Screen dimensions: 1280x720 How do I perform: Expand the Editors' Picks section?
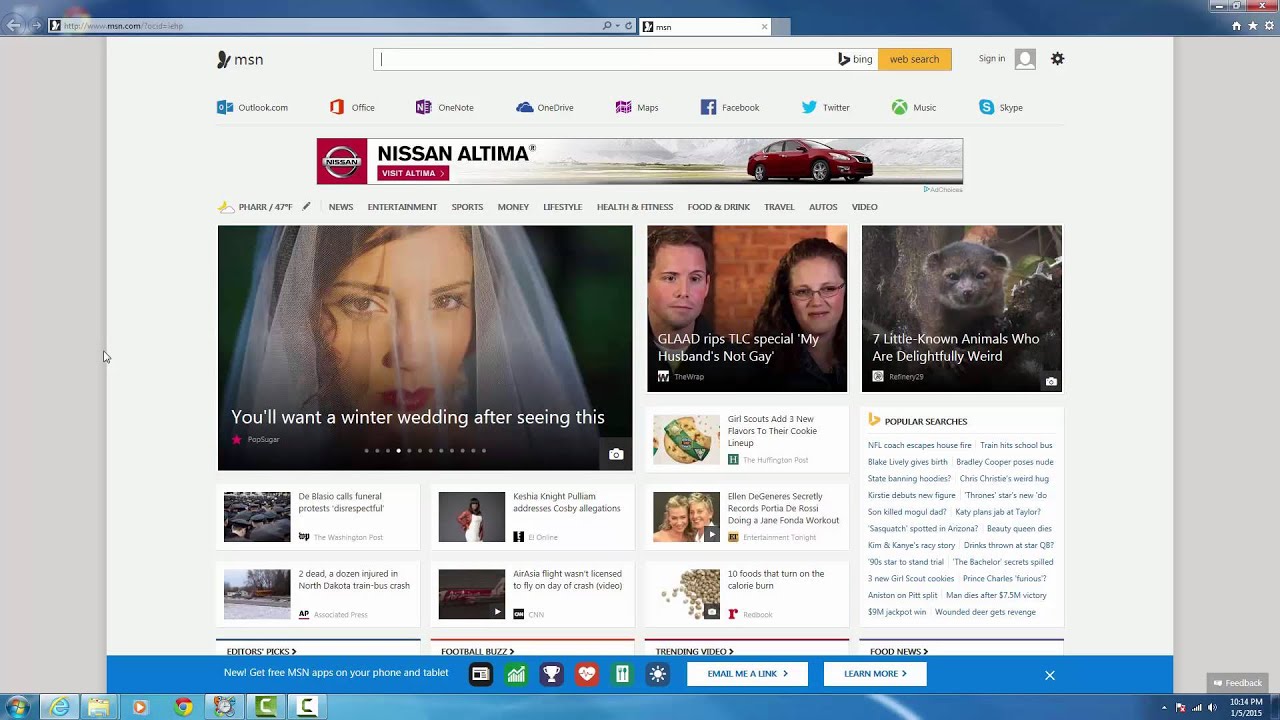tap(261, 651)
